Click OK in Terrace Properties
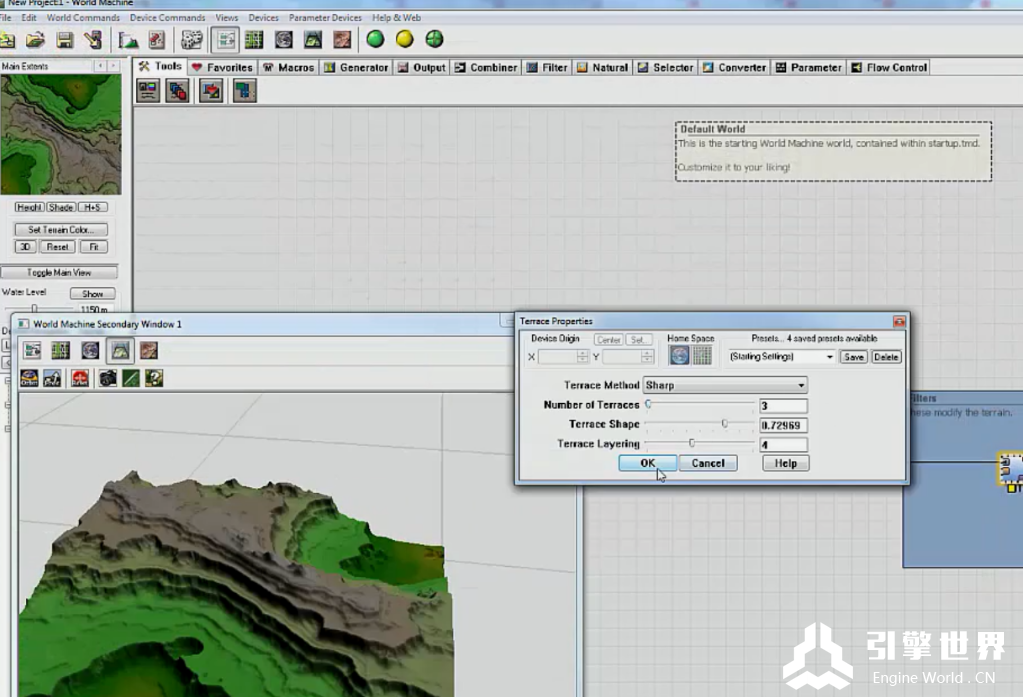This screenshot has height=697, width=1023. (x=647, y=463)
